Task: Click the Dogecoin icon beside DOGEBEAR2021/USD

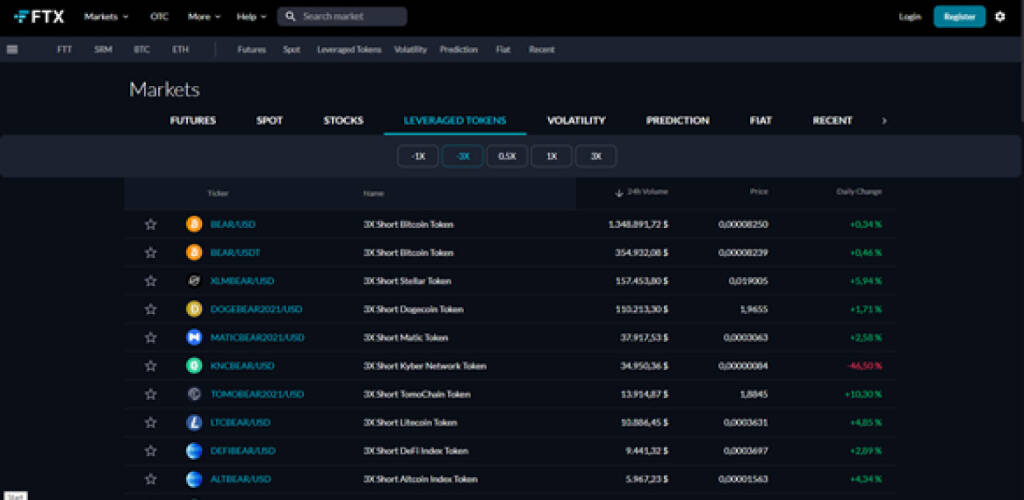Action: click(194, 310)
